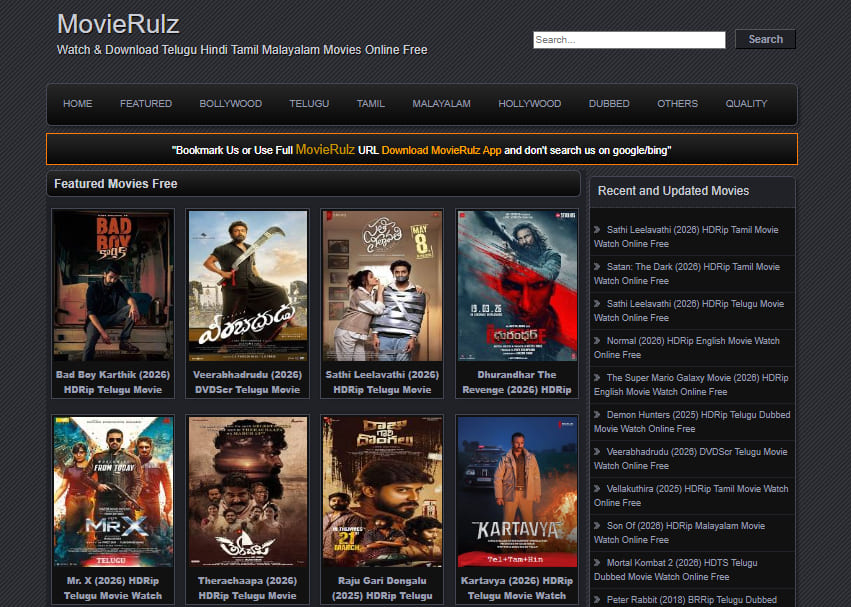Click Bad Boy Karthik (2026) title link
The height and width of the screenshot is (607, 851).
(x=113, y=382)
